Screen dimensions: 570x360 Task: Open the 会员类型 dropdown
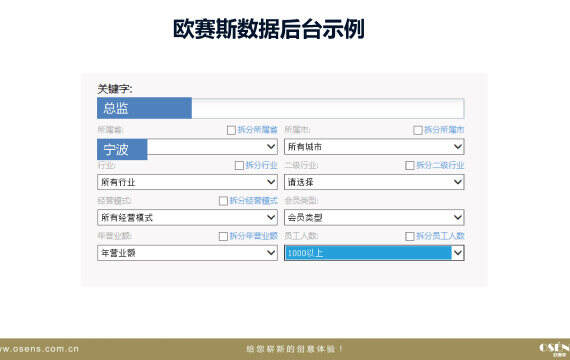pos(374,217)
